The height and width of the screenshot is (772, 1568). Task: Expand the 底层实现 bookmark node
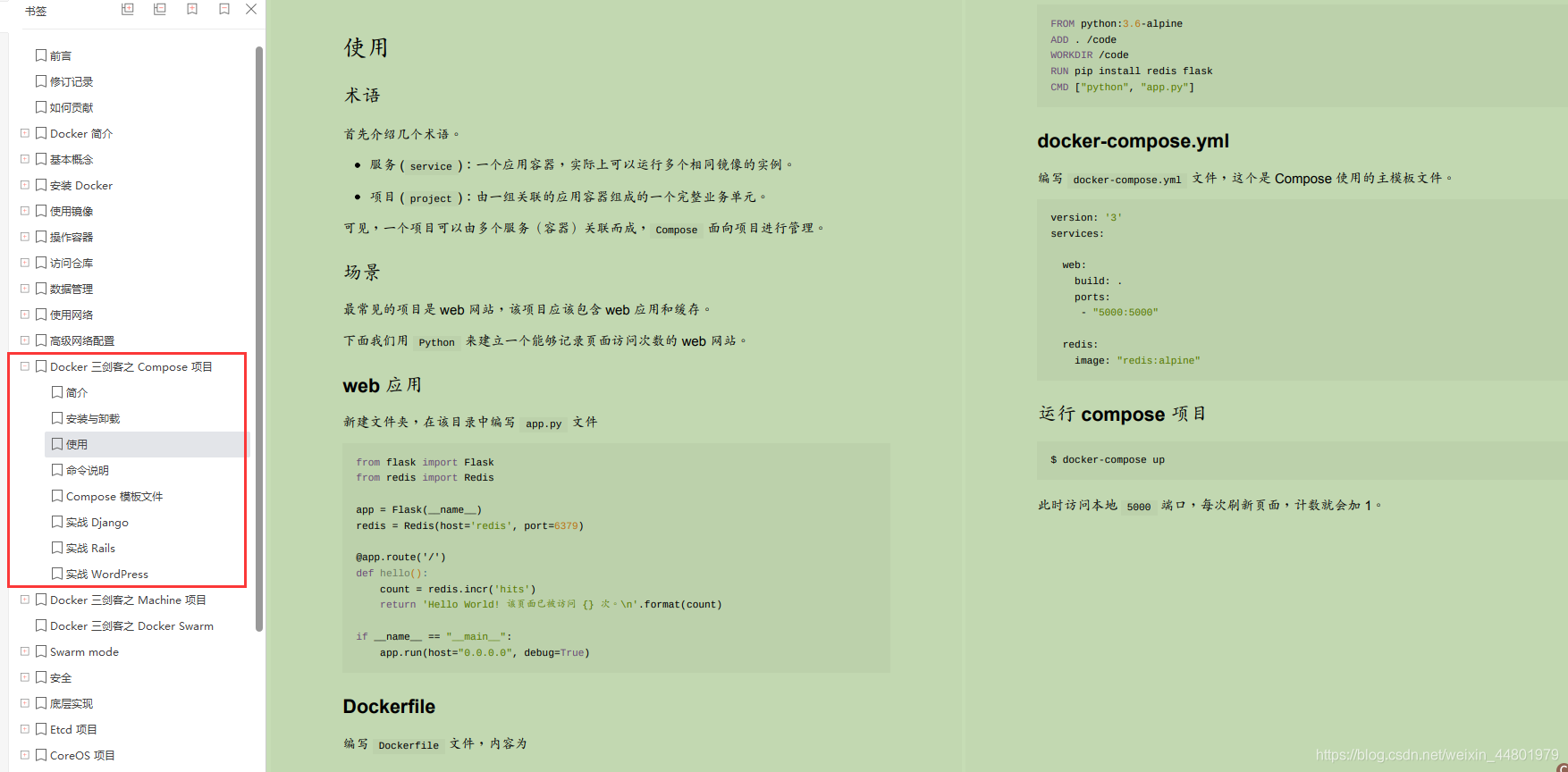25,703
